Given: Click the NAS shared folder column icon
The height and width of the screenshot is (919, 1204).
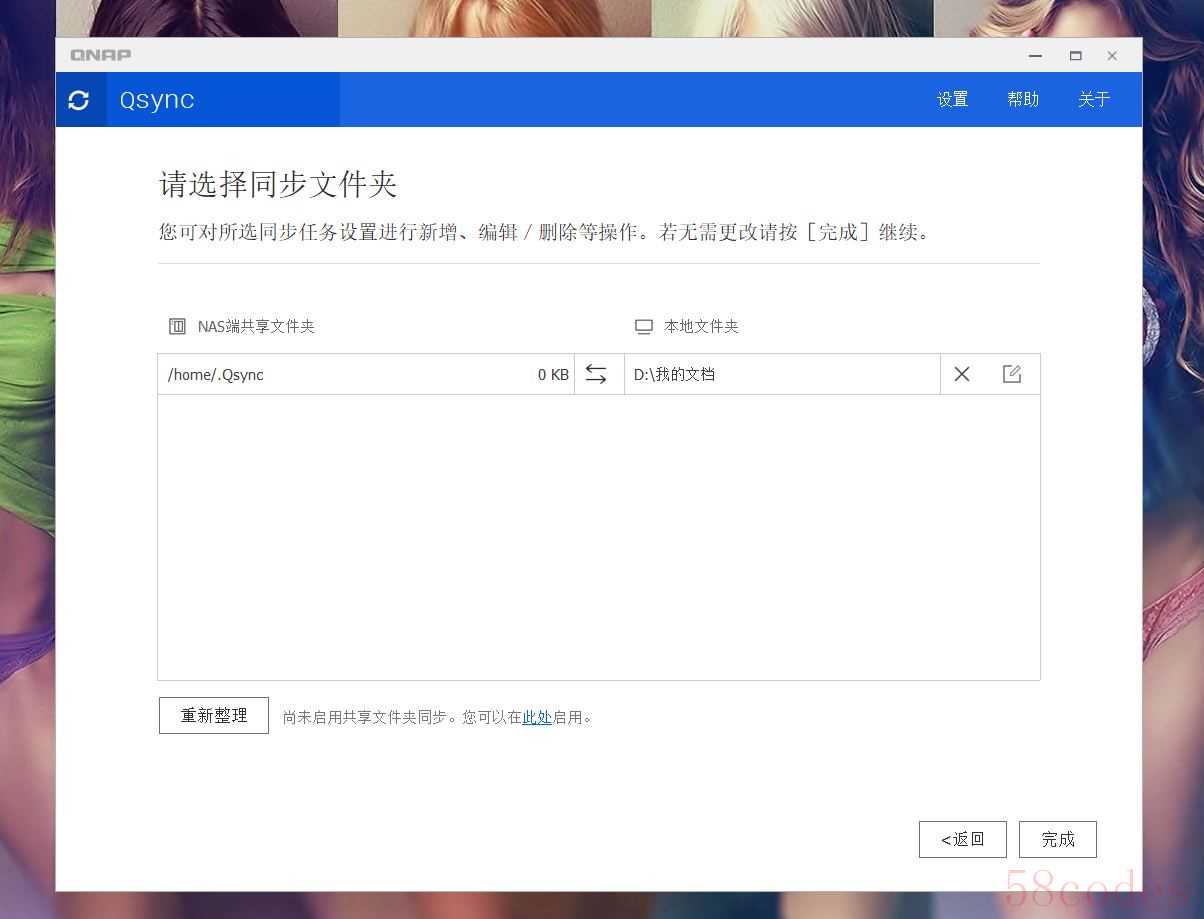Looking at the screenshot, I should click(x=178, y=326).
